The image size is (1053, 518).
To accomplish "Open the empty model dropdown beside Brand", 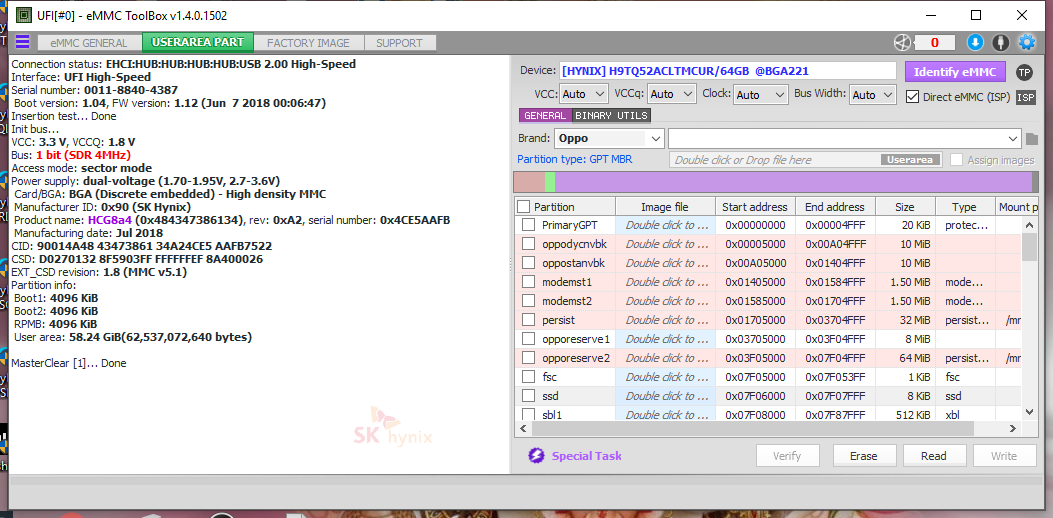I will click(x=845, y=138).
